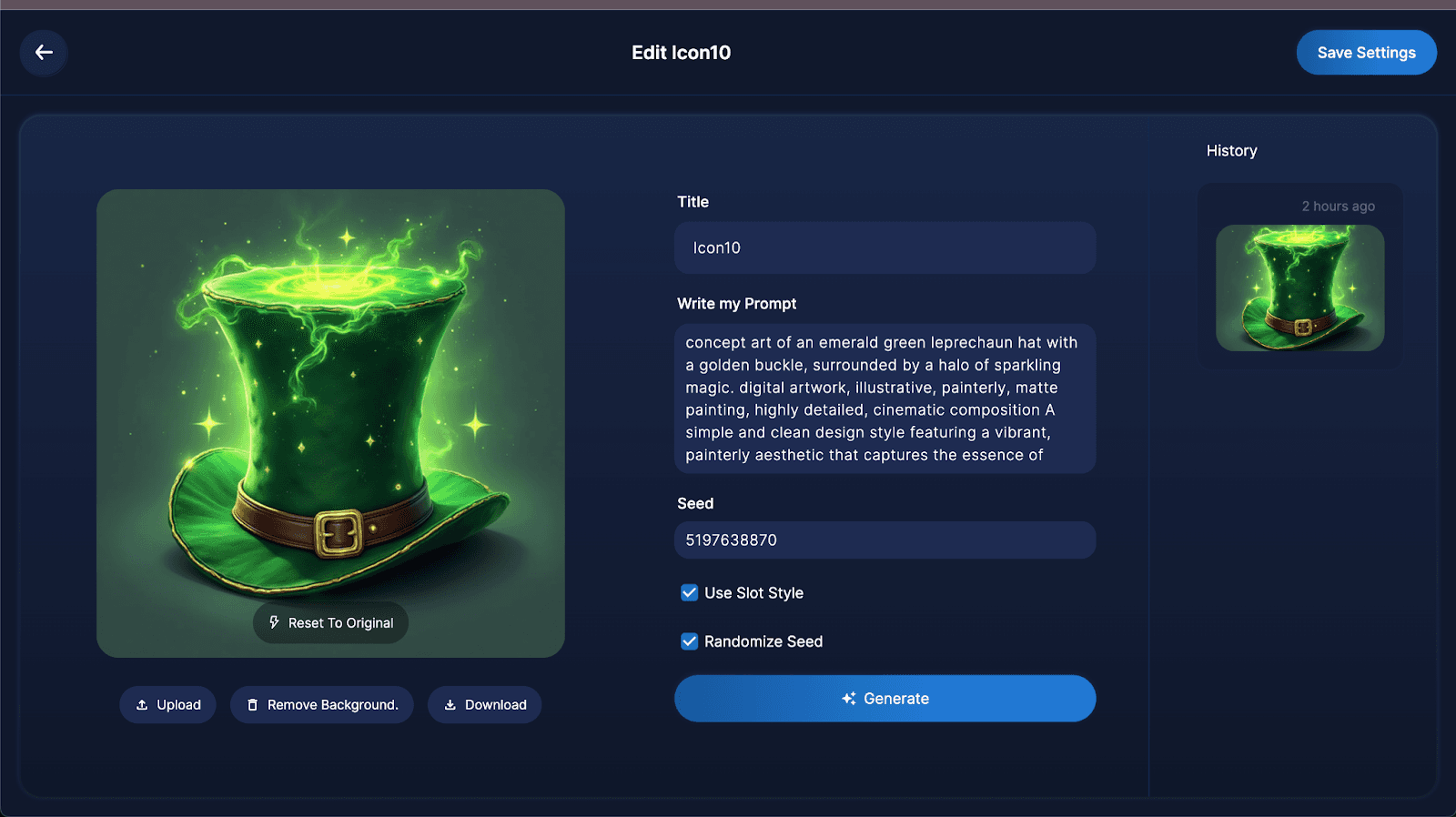
Task: Go back using the arrow icon
Action: tap(44, 53)
